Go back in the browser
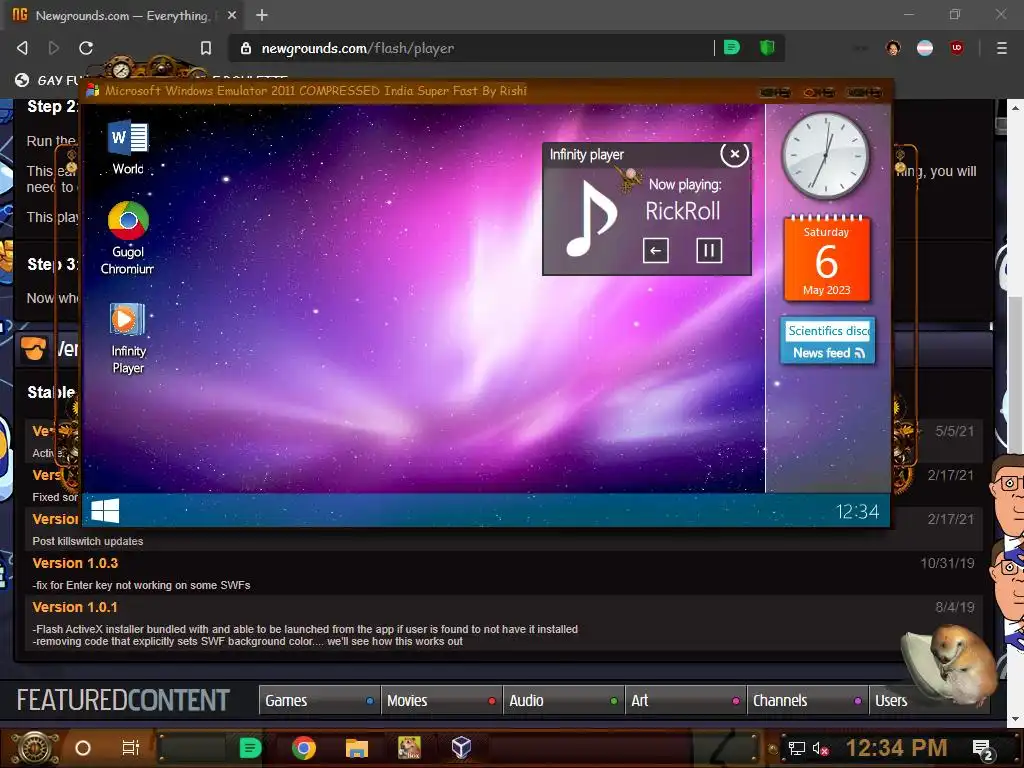 coord(22,48)
